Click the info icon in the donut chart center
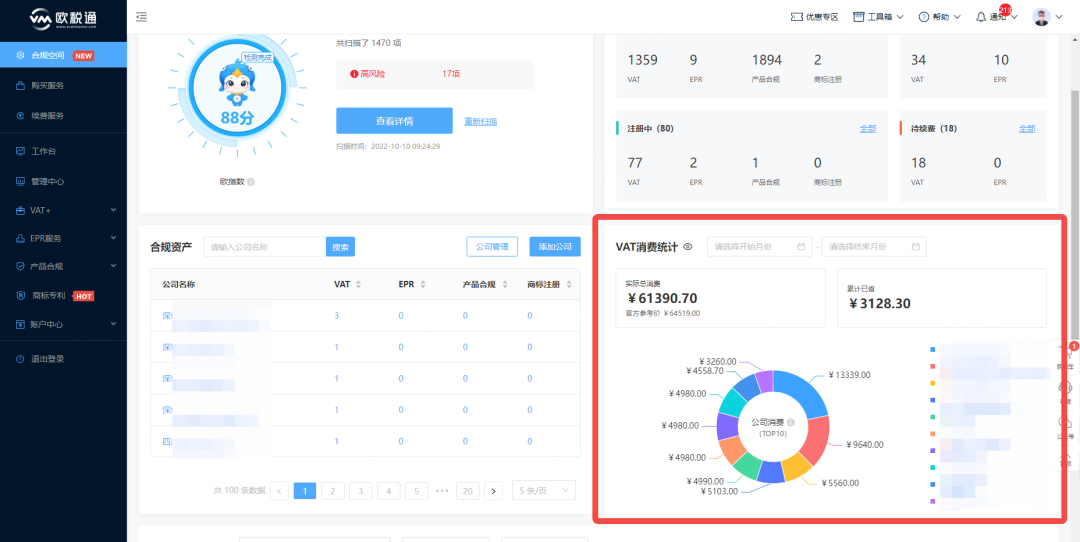Image resolution: width=1080 pixels, height=542 pixels. (x=790, y=423)
